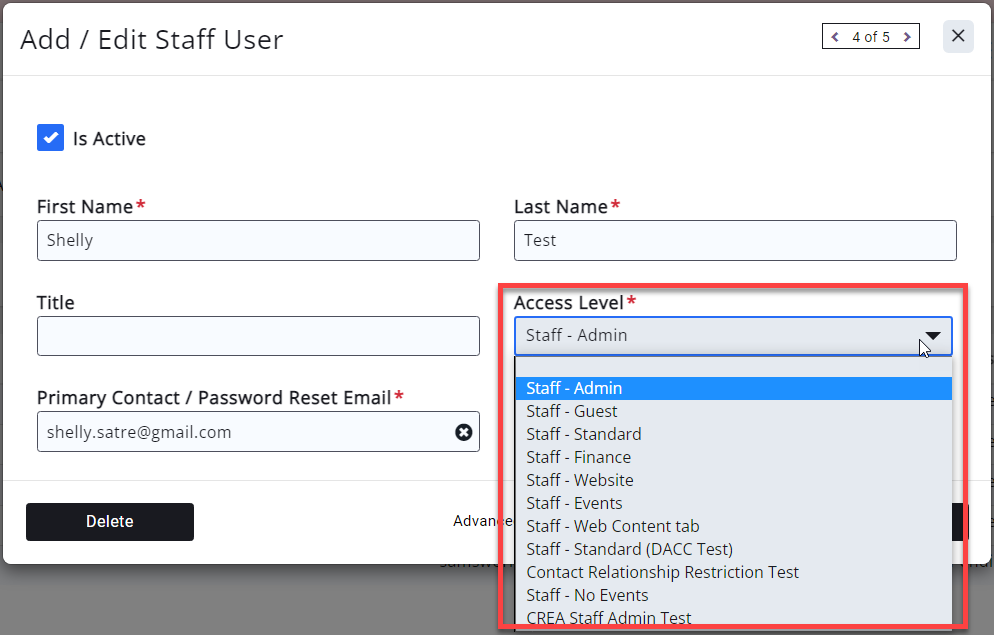Image resolution: width=994 pixels, height=635 pixels.
Task: Click into the First Name field
Action: point(258,241)
